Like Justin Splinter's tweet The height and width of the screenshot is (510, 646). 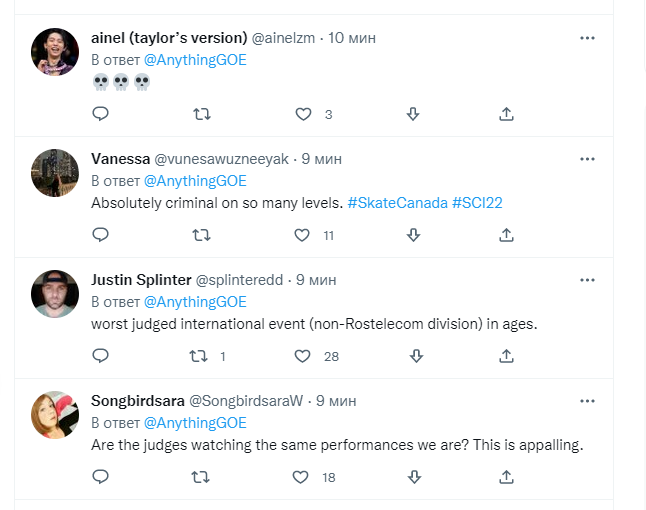pos(304,356)
